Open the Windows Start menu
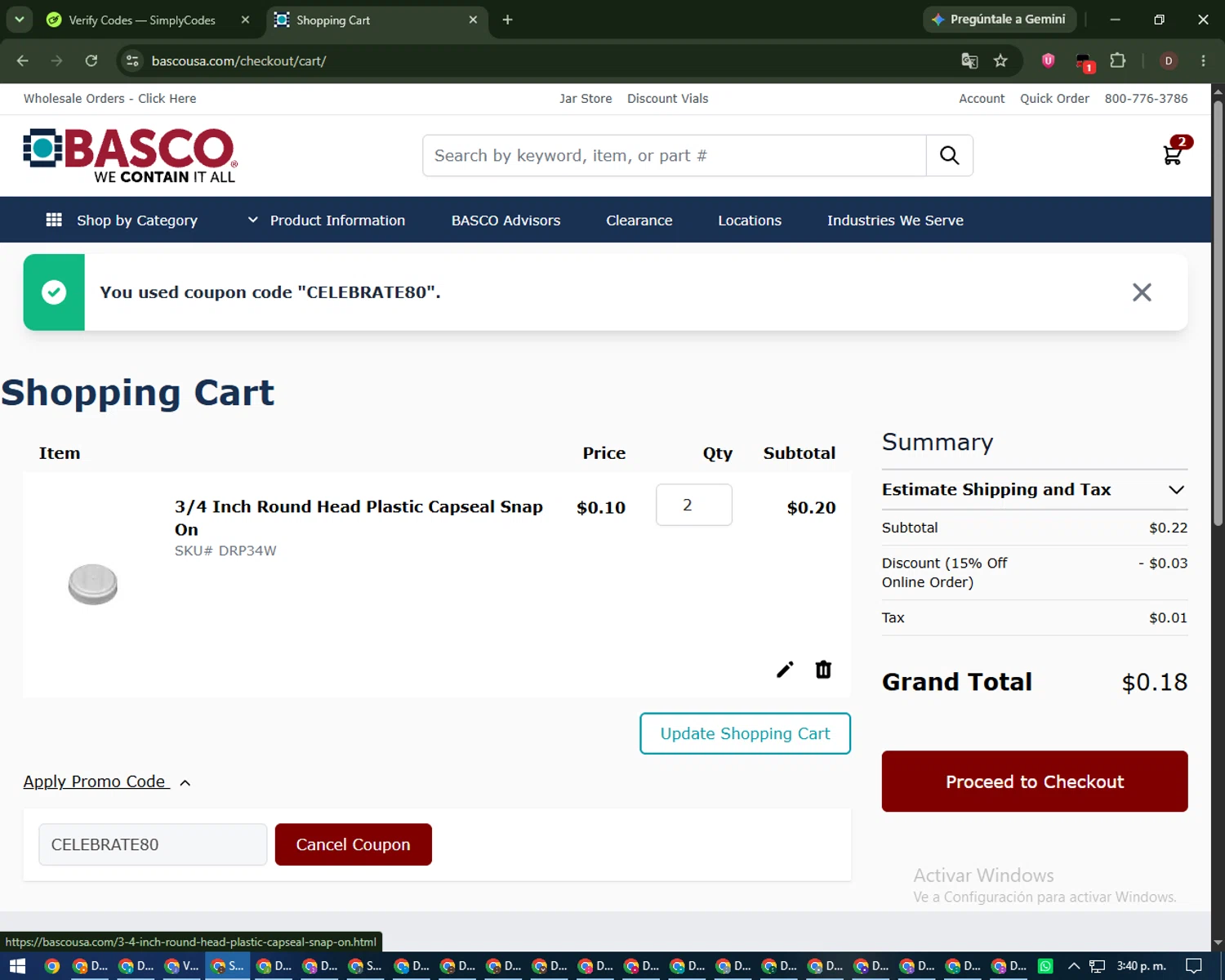 coord(17,966)
